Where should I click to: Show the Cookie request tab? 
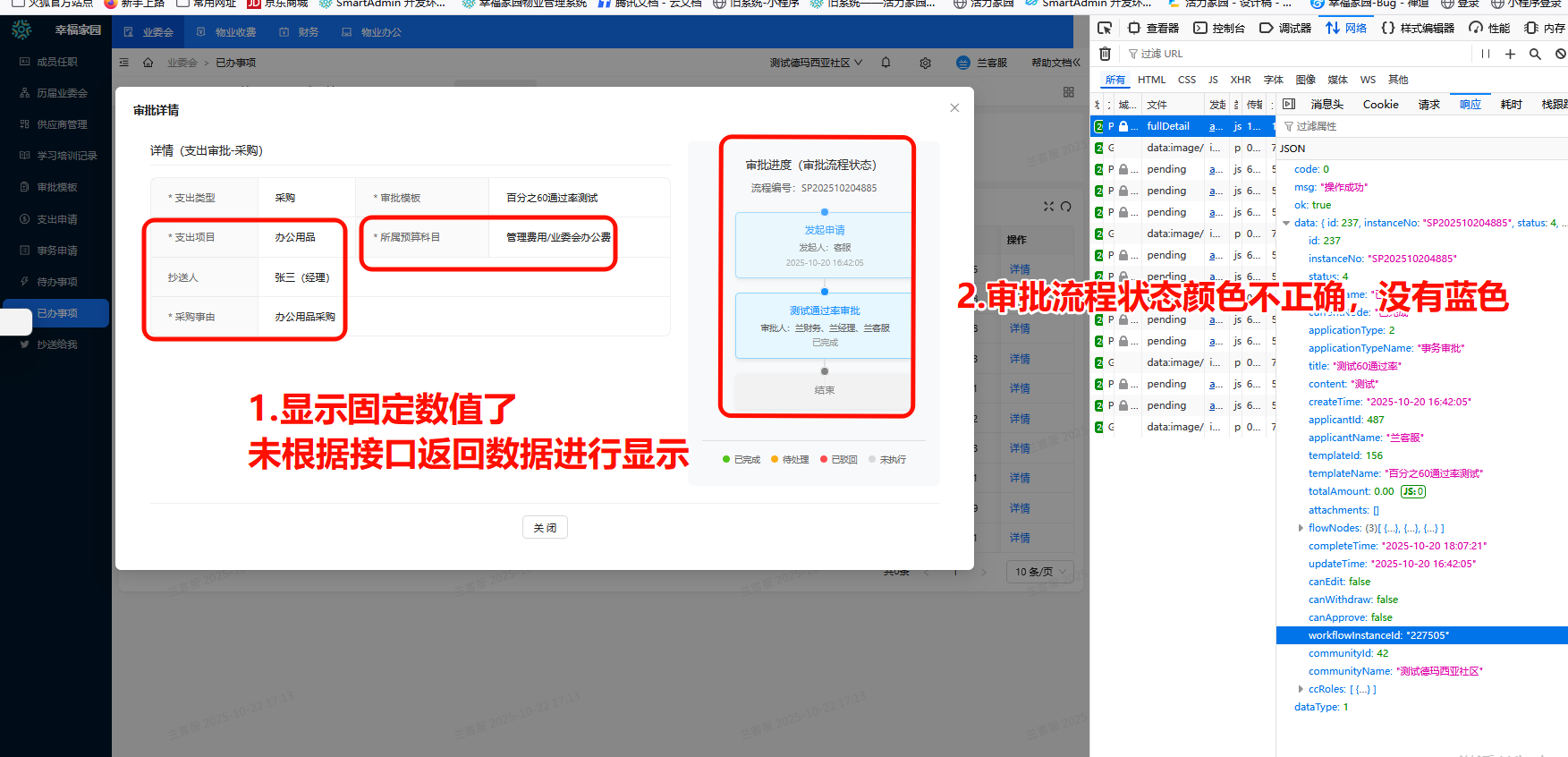[1380, 105]
